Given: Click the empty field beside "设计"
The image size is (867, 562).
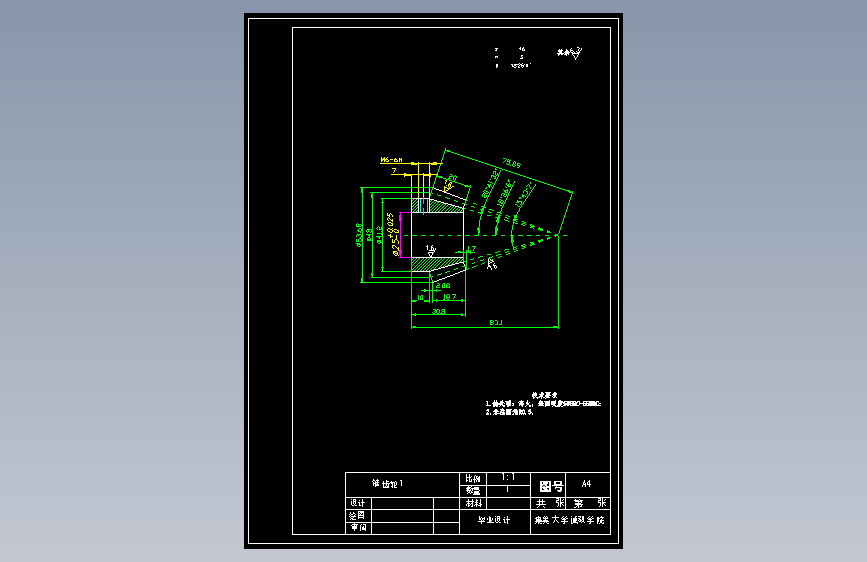Looking at the screenshot, I should [x=403, y=503].
